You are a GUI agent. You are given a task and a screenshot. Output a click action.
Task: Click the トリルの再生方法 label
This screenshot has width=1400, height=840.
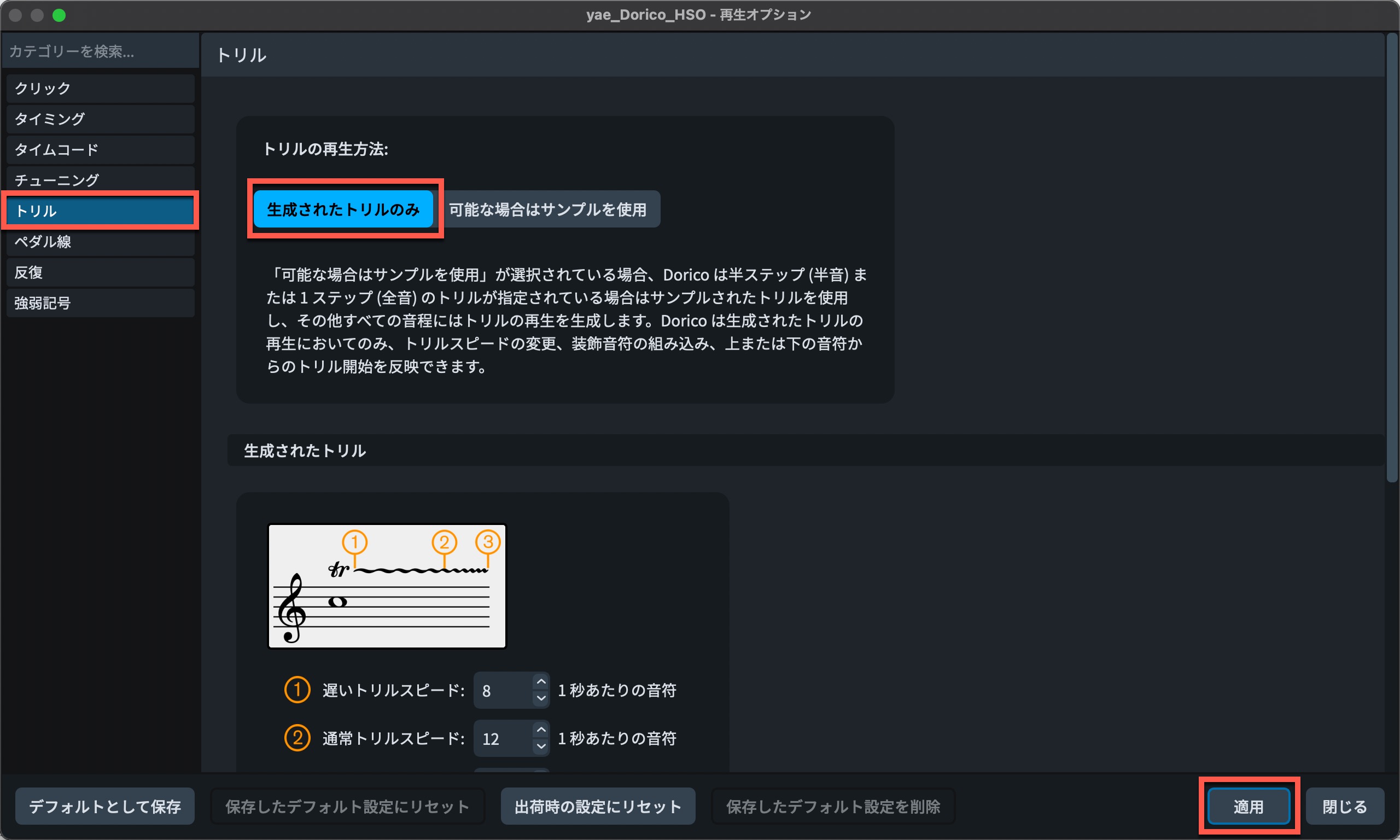326,149
